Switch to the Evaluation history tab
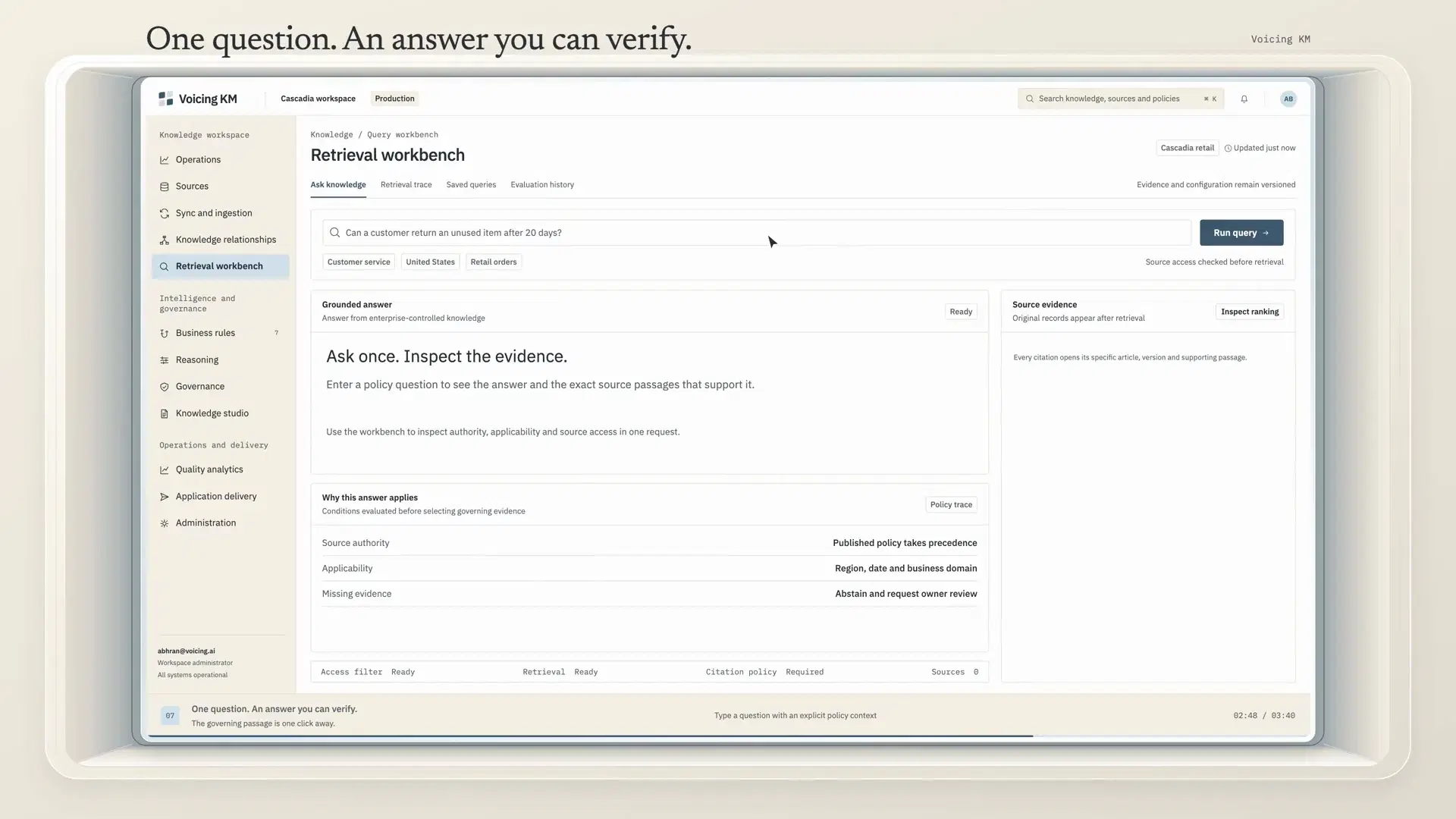Viewport: 1456px width, 819px height. click(542, 185)
